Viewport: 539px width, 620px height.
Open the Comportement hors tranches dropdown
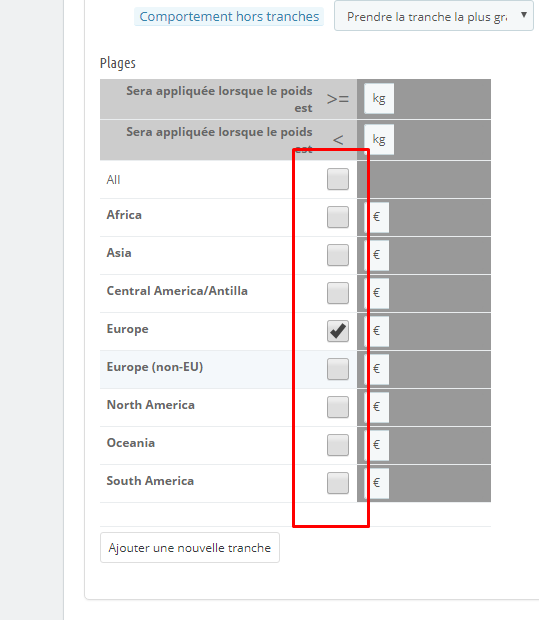pos(434,16)
